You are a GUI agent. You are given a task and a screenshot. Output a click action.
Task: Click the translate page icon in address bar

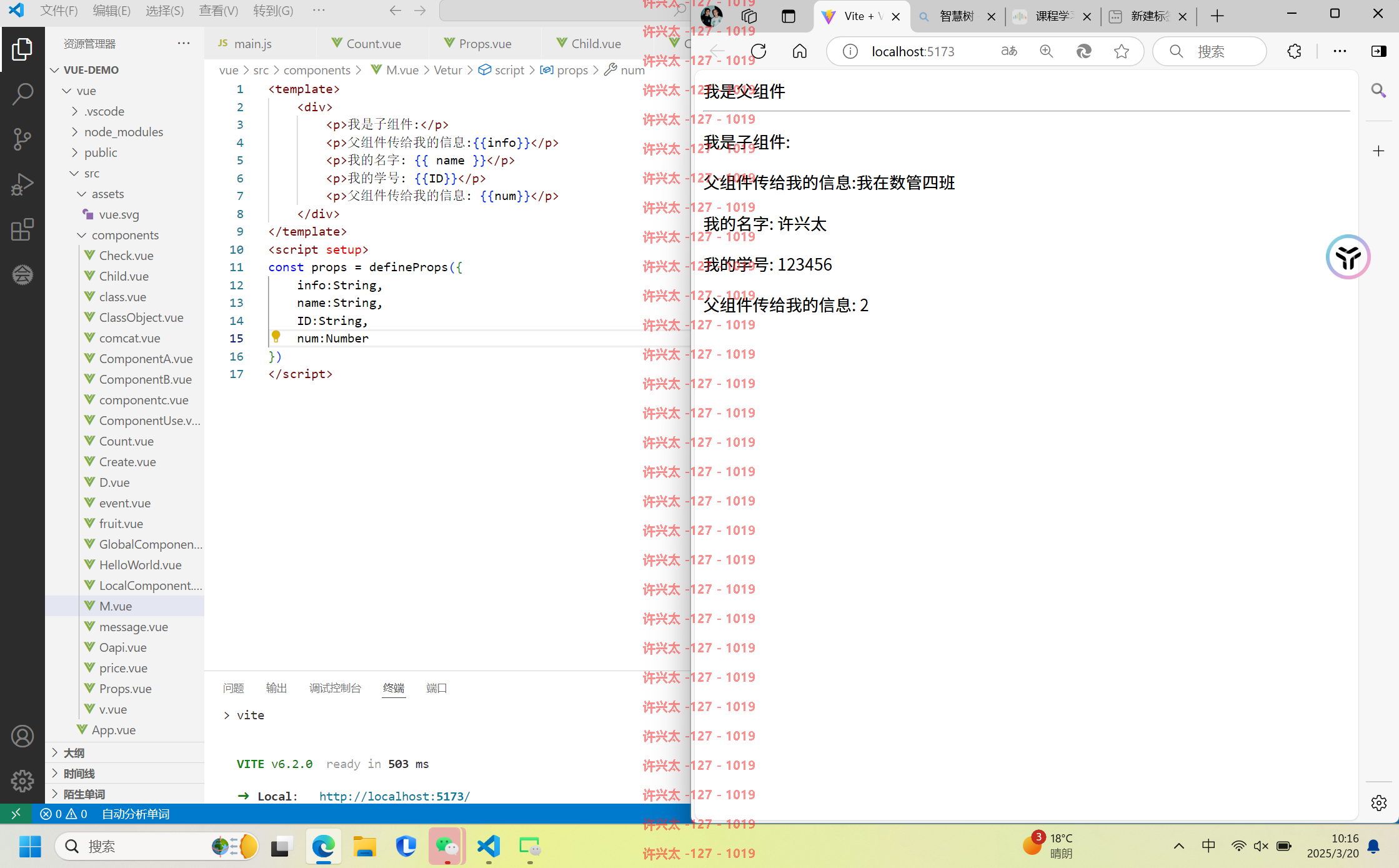[x=1008, y=51]
